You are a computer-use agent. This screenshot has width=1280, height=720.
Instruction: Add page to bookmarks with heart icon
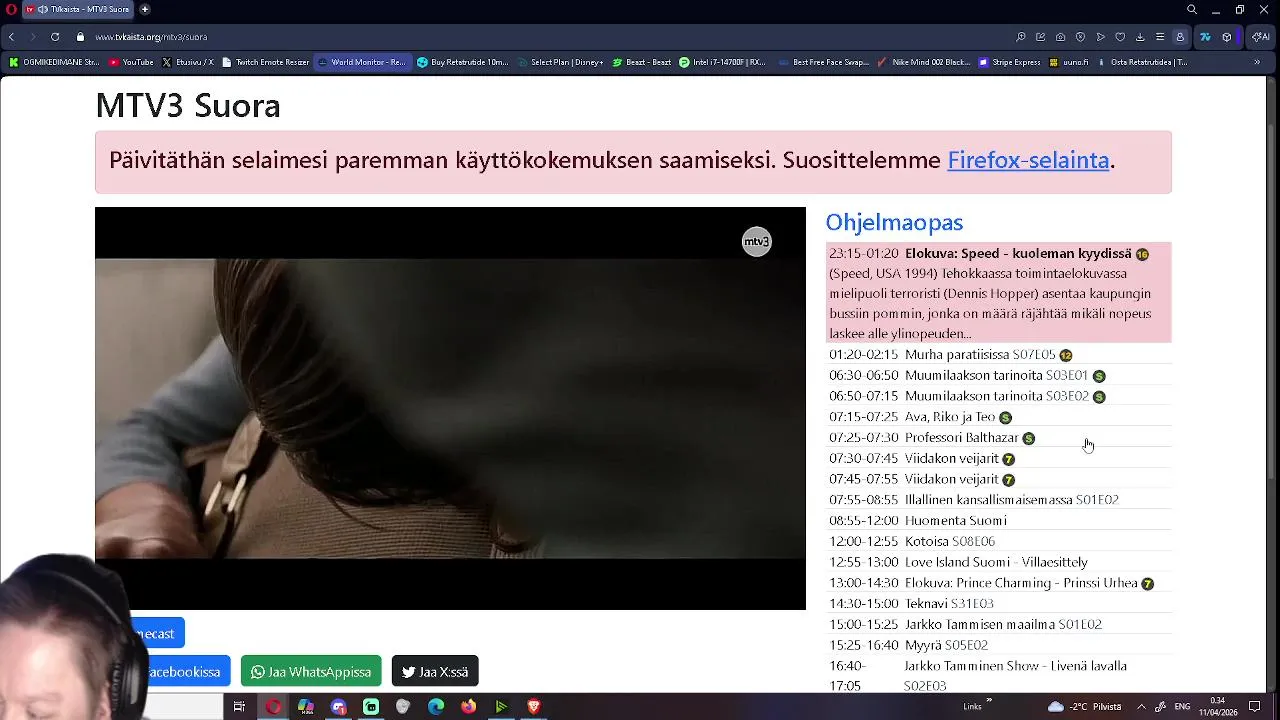point(1120,37)
